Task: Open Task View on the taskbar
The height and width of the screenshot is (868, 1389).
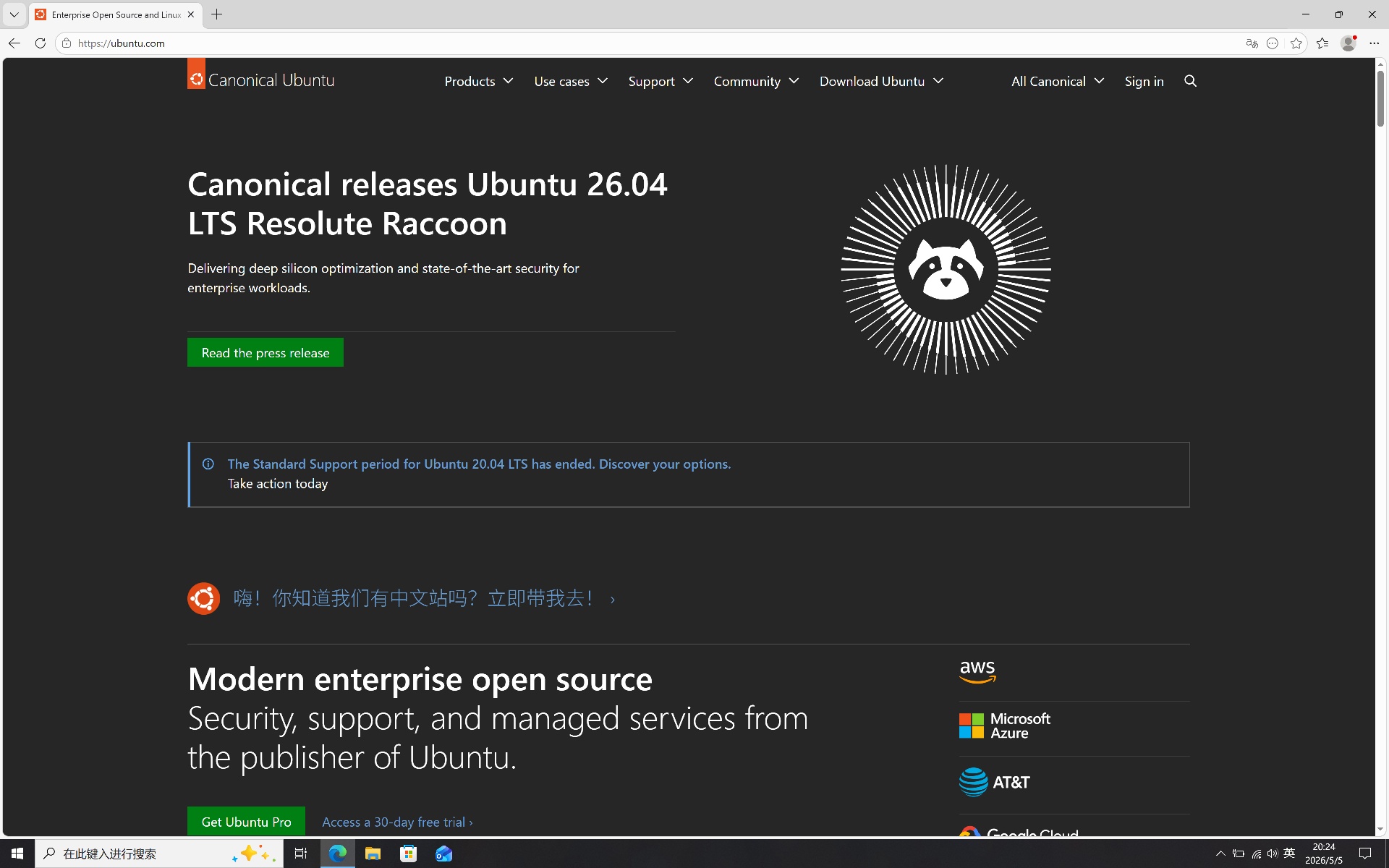Action: click(x=300, y=854)
